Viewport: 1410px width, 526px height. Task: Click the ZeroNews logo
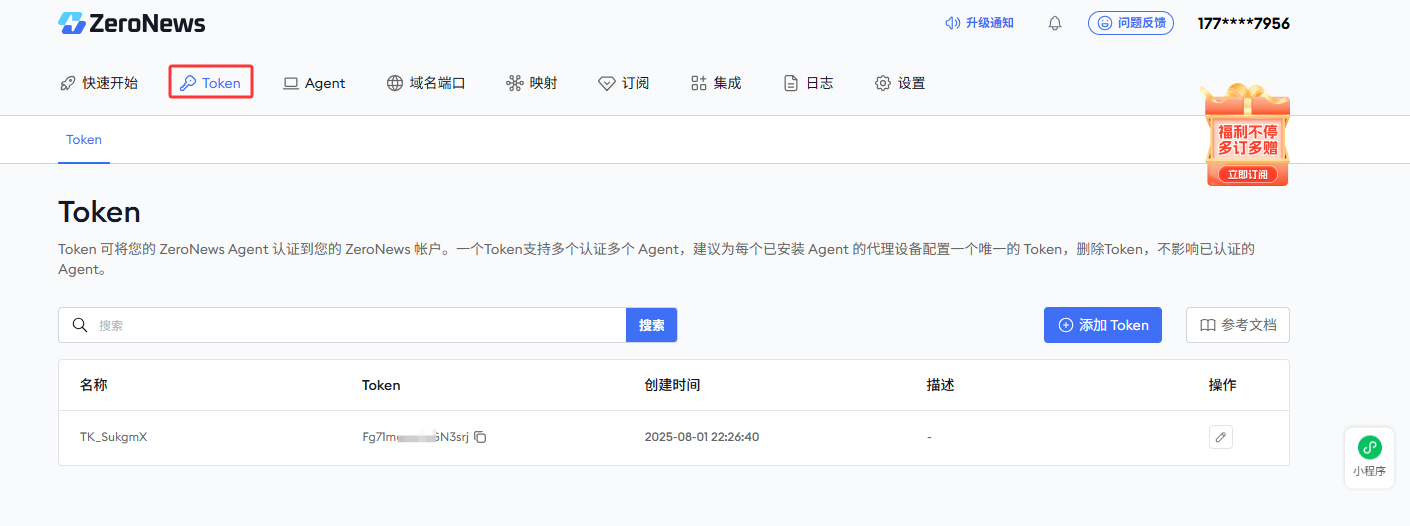pos(132,23)
